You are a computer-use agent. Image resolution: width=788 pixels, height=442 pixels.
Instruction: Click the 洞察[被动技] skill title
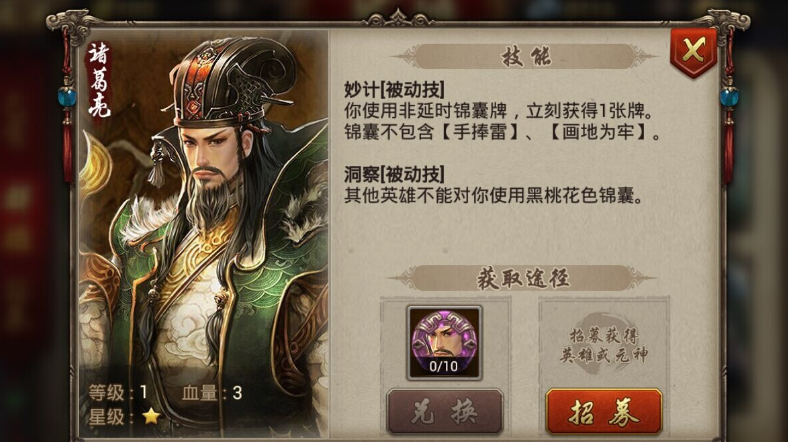[395, 174]
